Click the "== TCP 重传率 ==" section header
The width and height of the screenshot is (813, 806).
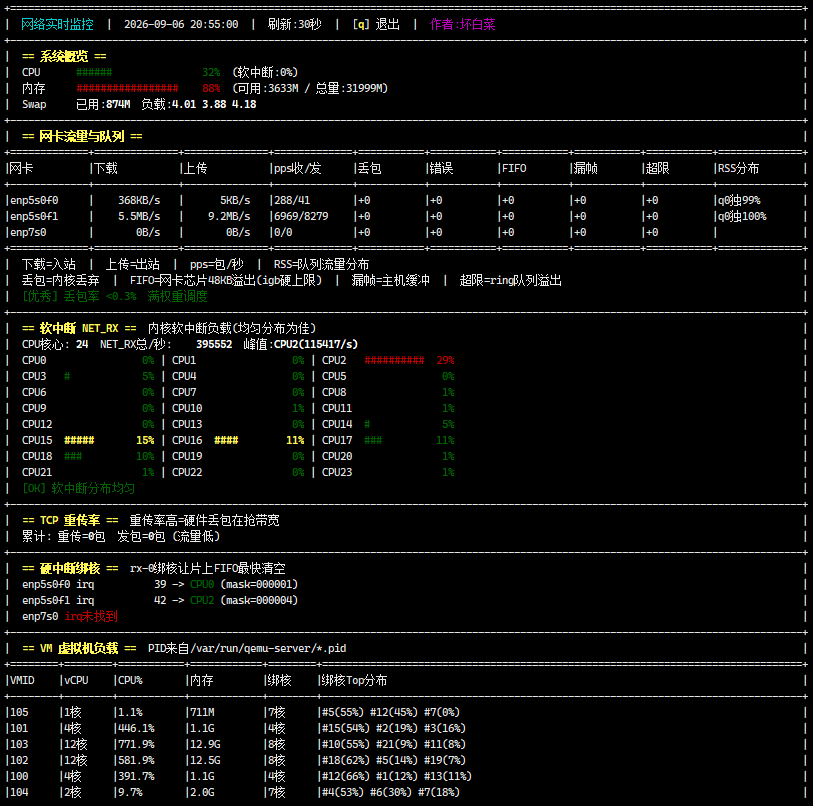click(70, 521)
